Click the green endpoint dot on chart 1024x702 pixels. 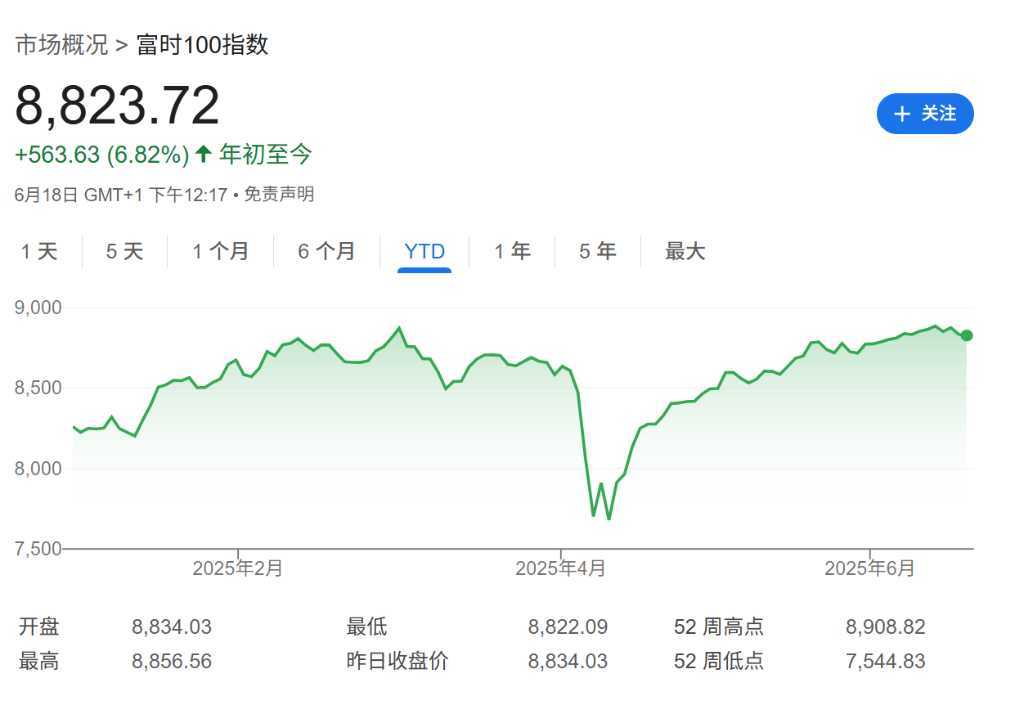tap(967, 336)
